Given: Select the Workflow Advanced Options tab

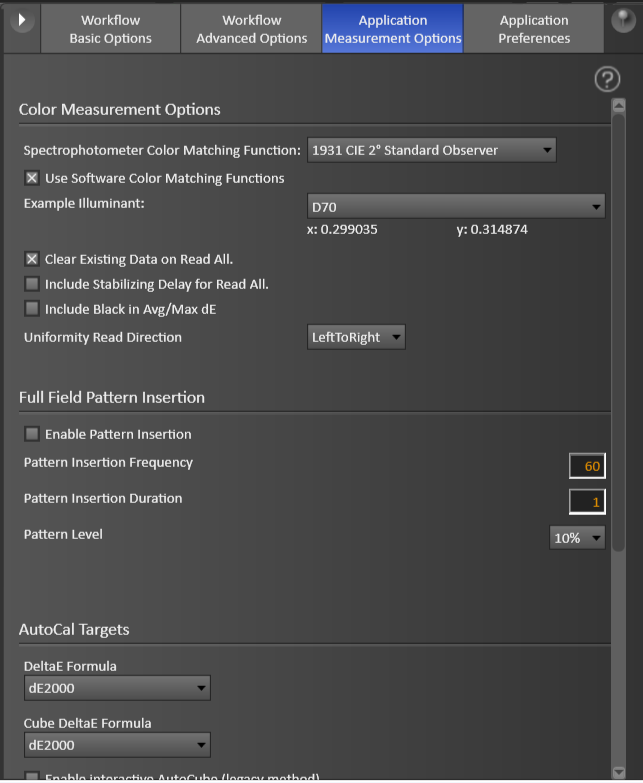Looking at the screenshot, I should [251, 29].
